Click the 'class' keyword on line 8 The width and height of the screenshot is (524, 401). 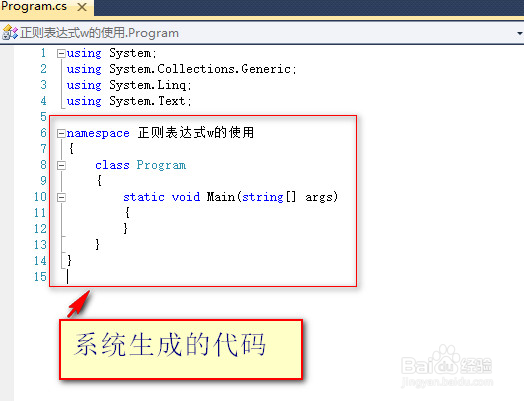click(112, 165)
